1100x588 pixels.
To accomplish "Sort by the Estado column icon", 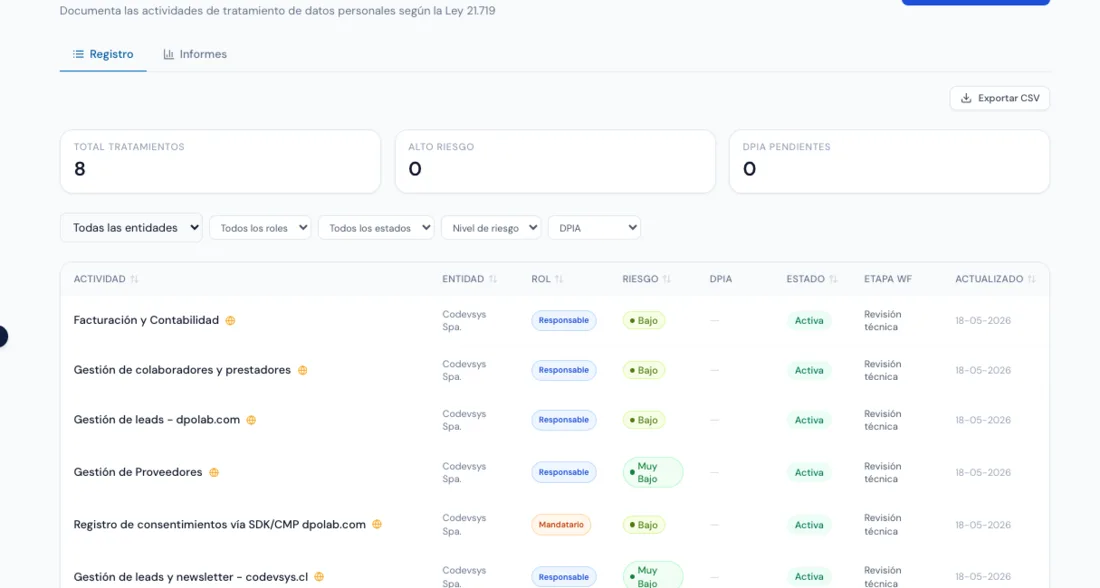I will (x=833, y=279).
